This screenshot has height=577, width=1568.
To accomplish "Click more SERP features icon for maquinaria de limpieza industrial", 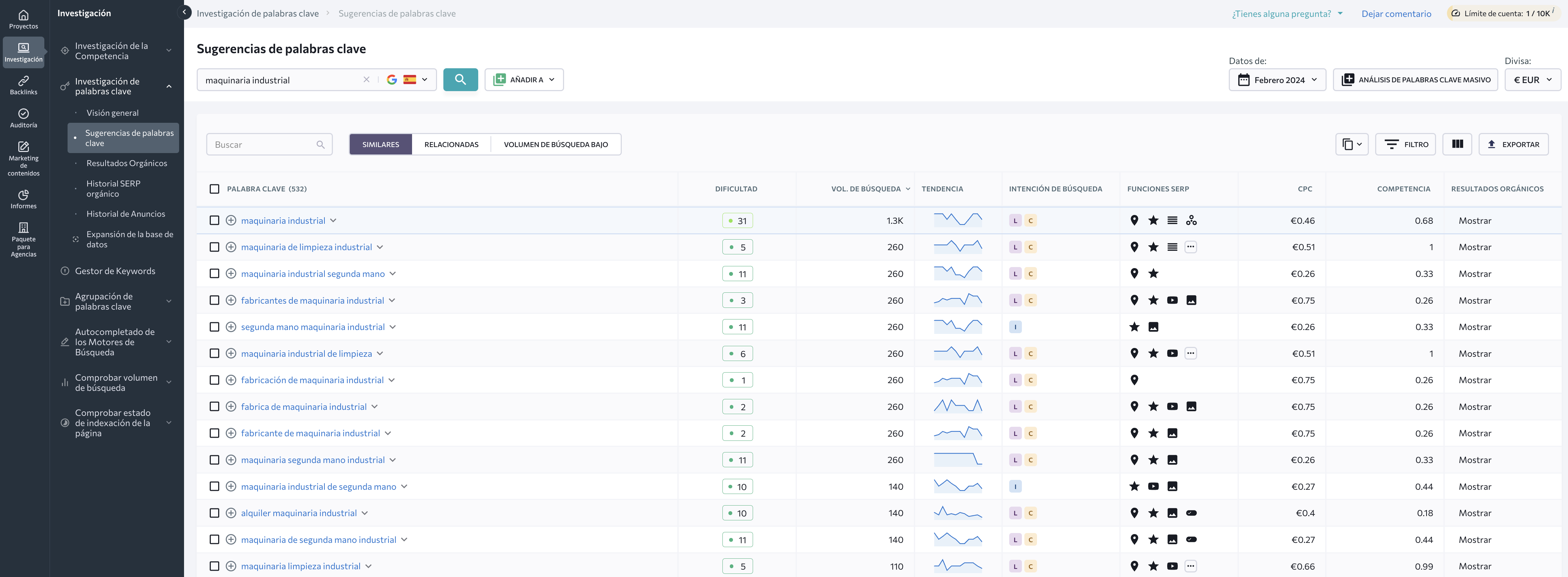I will (x=1191, y=247).
